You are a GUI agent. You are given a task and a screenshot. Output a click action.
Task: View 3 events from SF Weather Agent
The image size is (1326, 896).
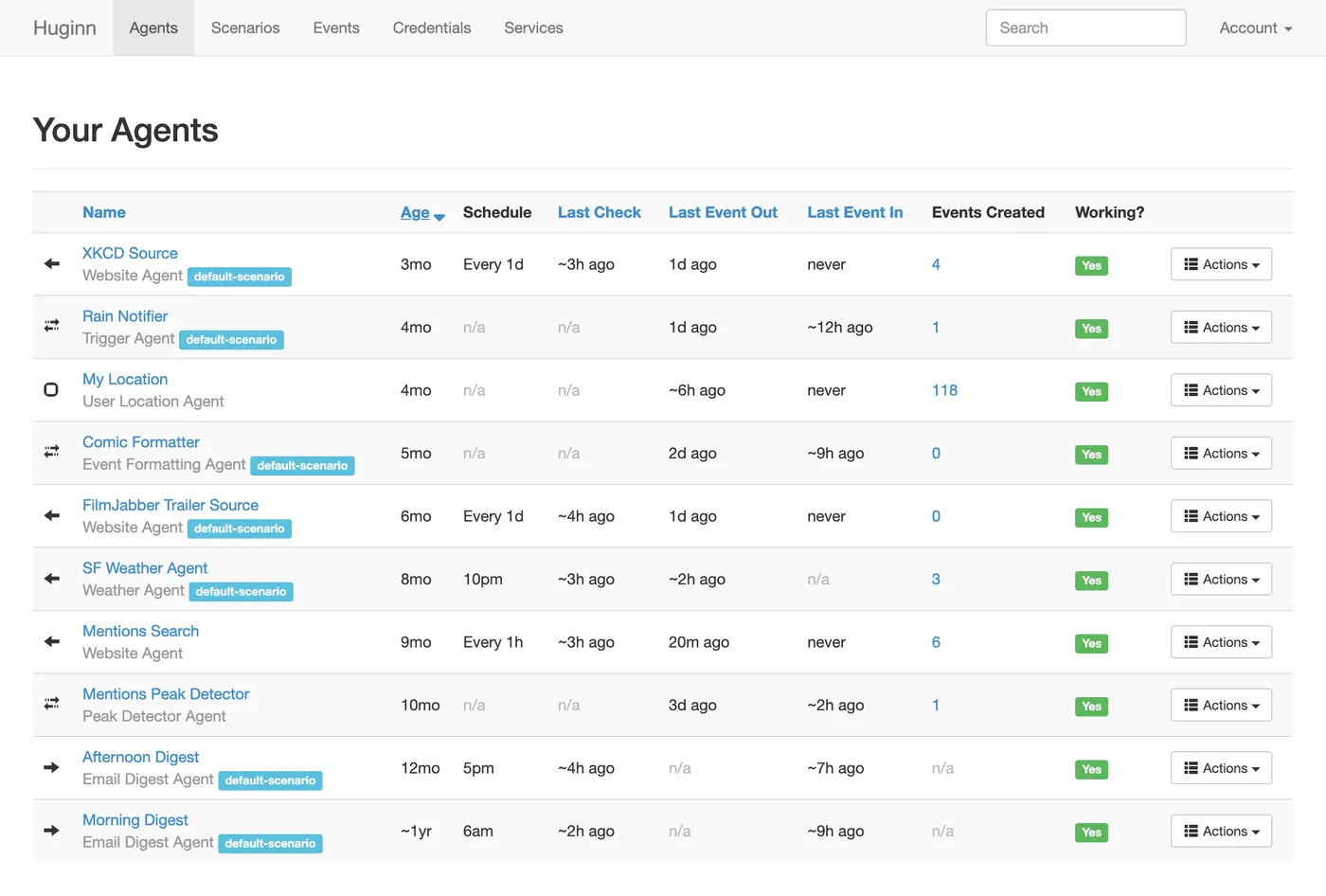click(x=936, y=579)
